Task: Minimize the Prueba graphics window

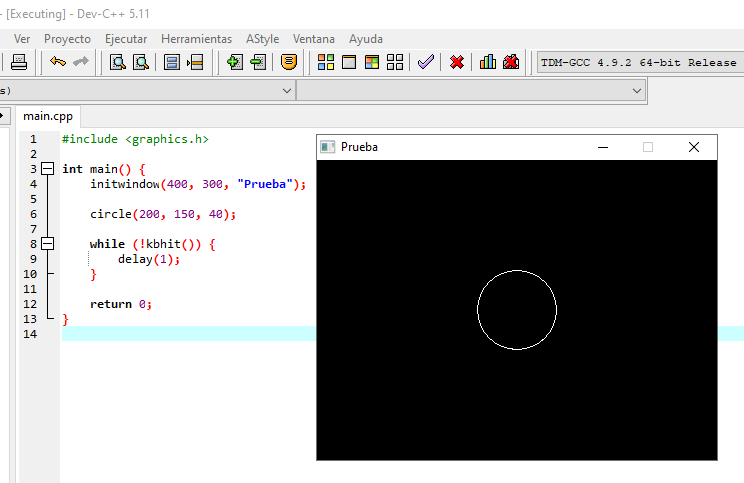Action: [x=603, y=147]
